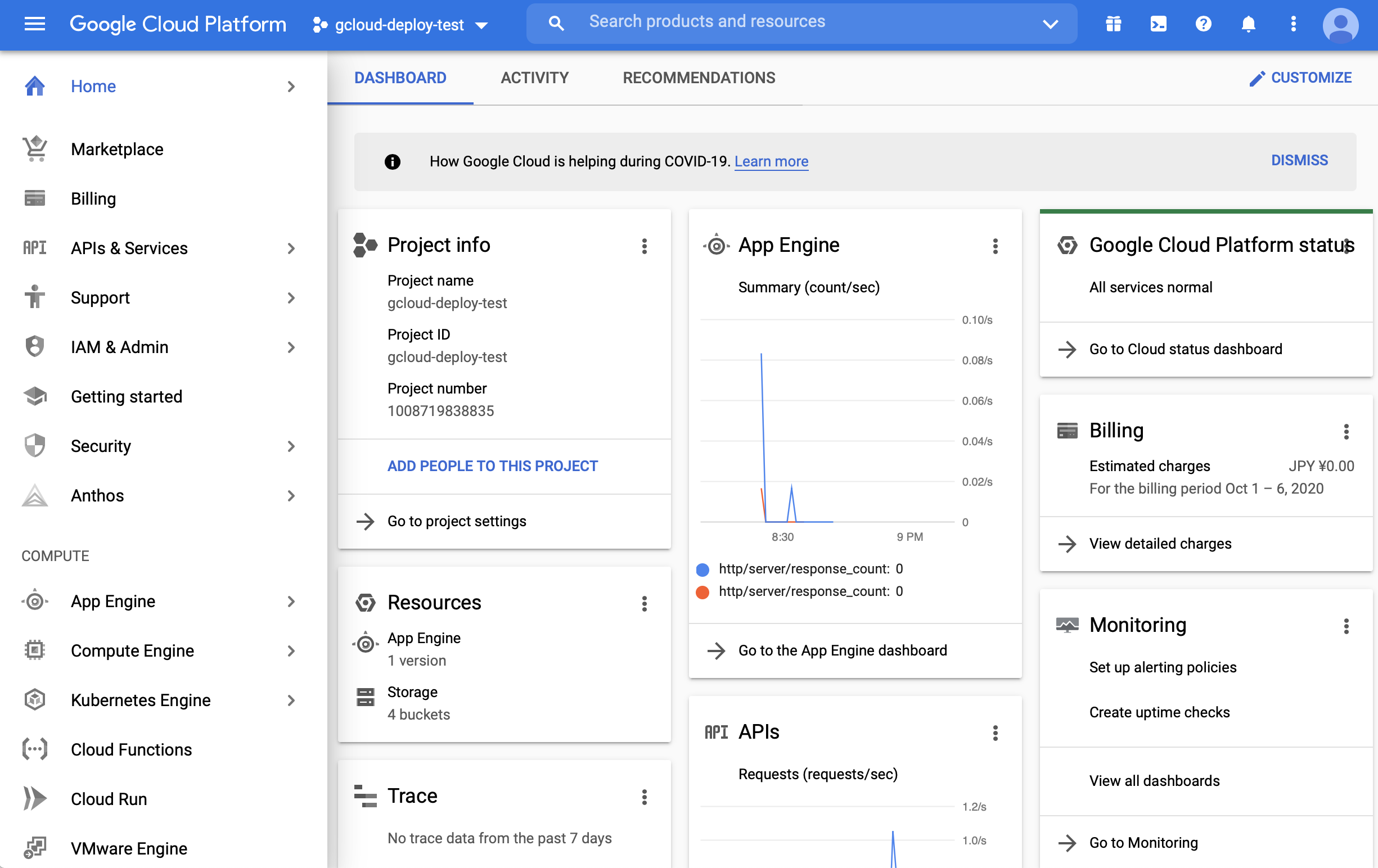
Task: Click the Customize button
Action: click(x=1300, y=78)
